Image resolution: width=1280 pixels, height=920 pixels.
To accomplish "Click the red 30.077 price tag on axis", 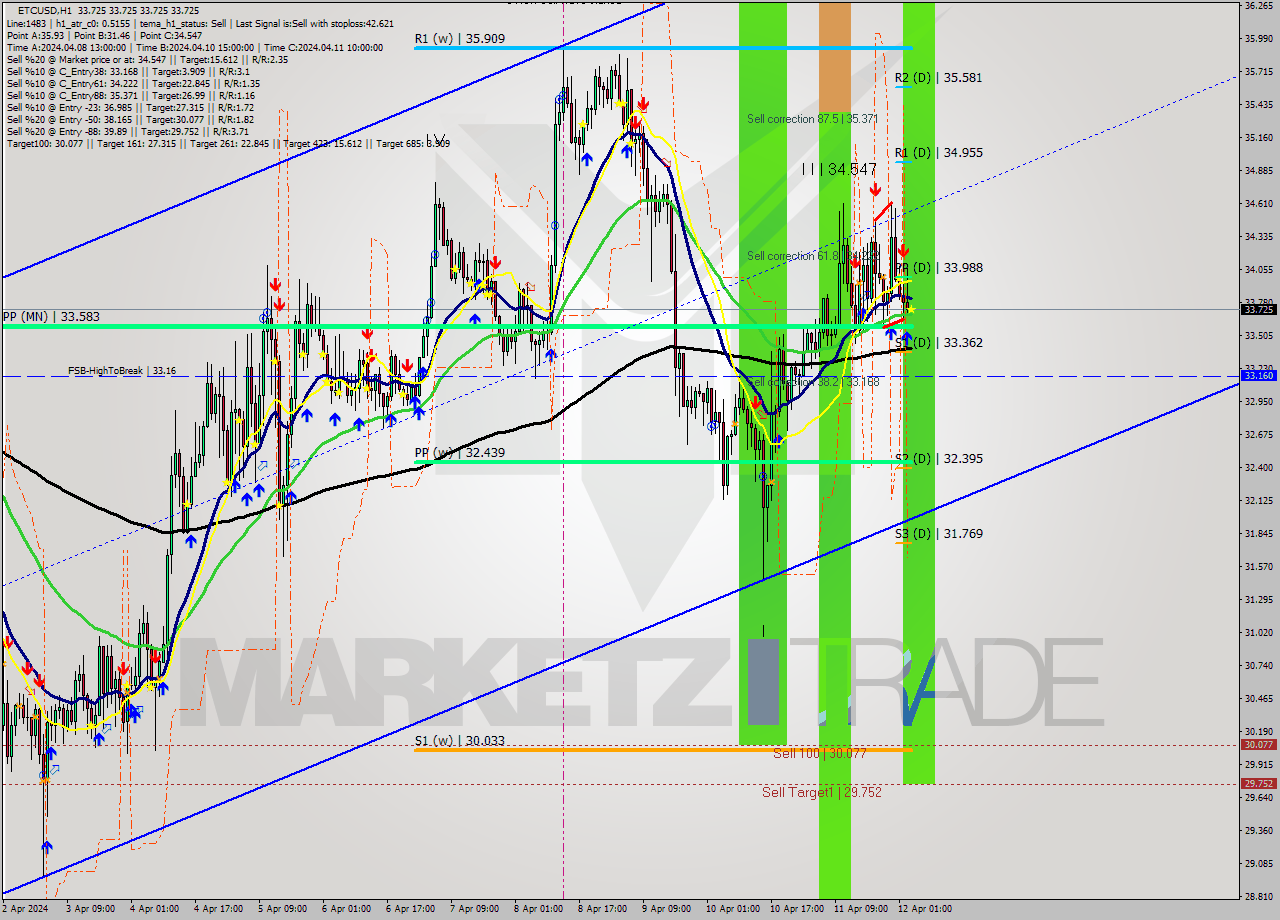I will [x=1258, y=744].
